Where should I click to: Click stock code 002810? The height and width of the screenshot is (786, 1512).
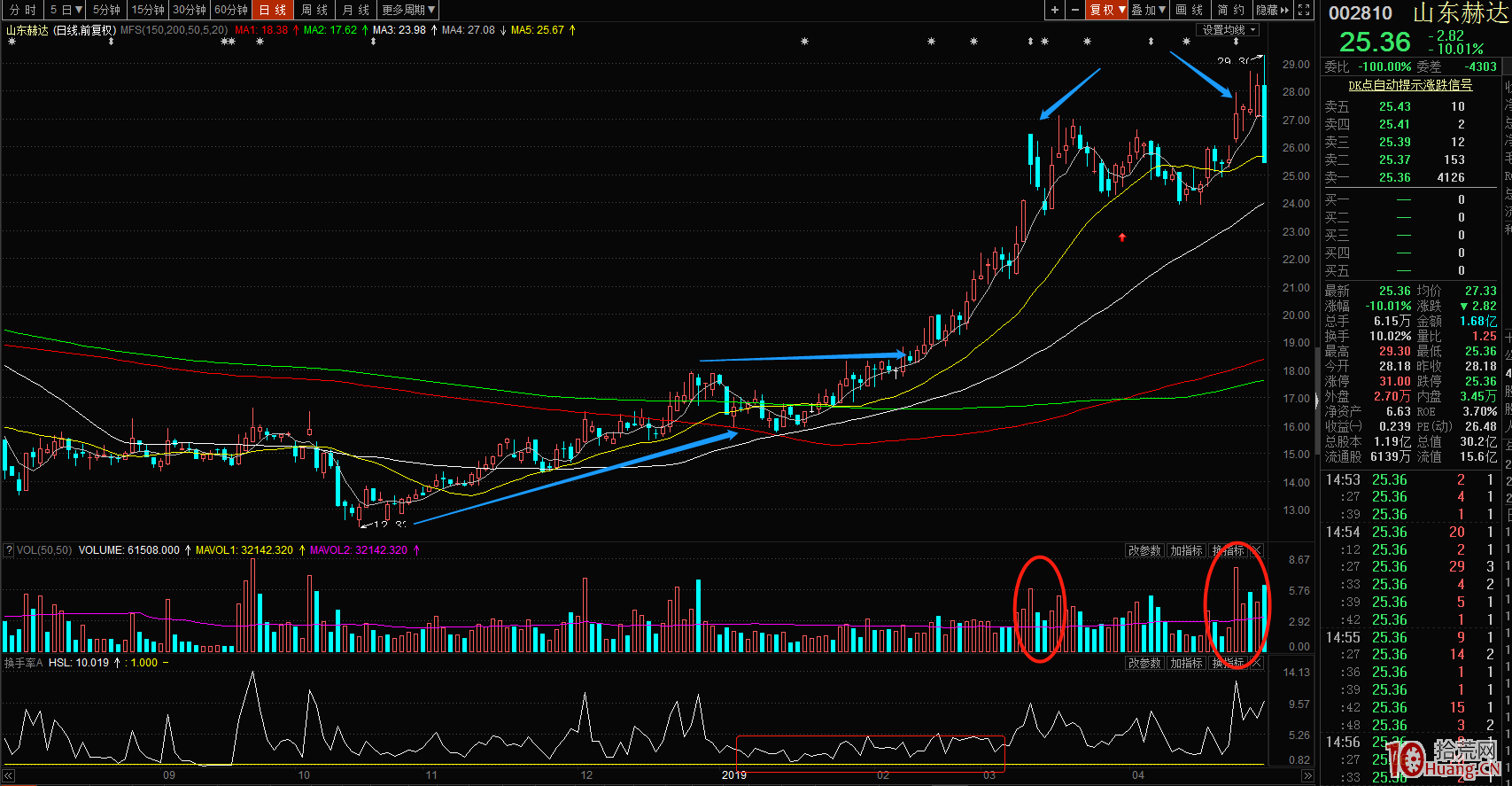pyautogui.click(x=1361, y=13)
